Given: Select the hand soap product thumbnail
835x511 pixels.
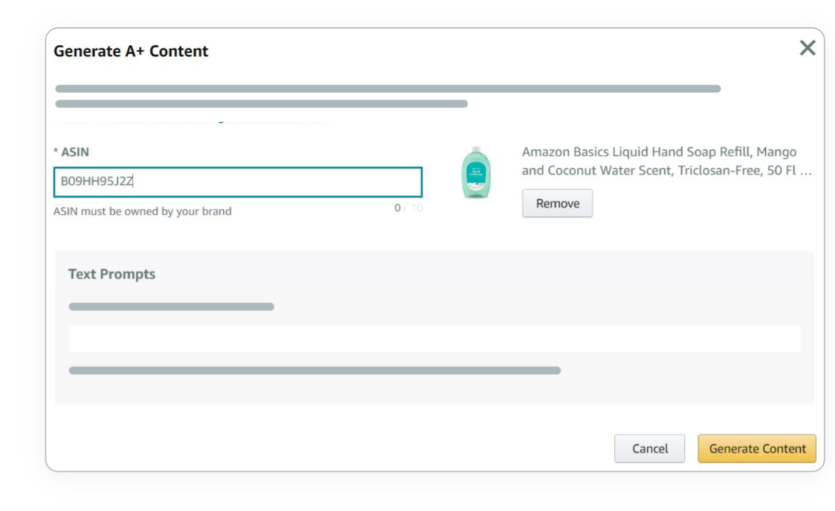Looking at the screenshot, I should (476, 172).
